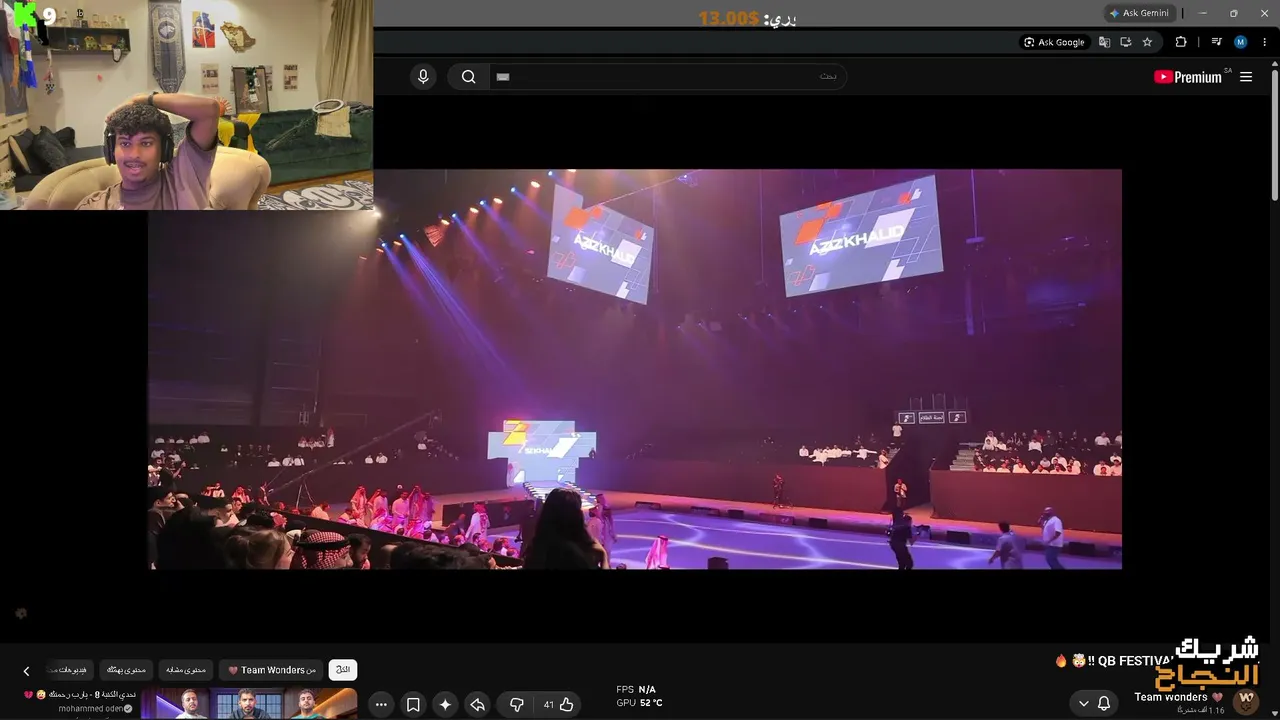Open the three-dot more actions button
Image resolution: width=1280 pixels, height=720 pixels.
click(x=381, y=704)
